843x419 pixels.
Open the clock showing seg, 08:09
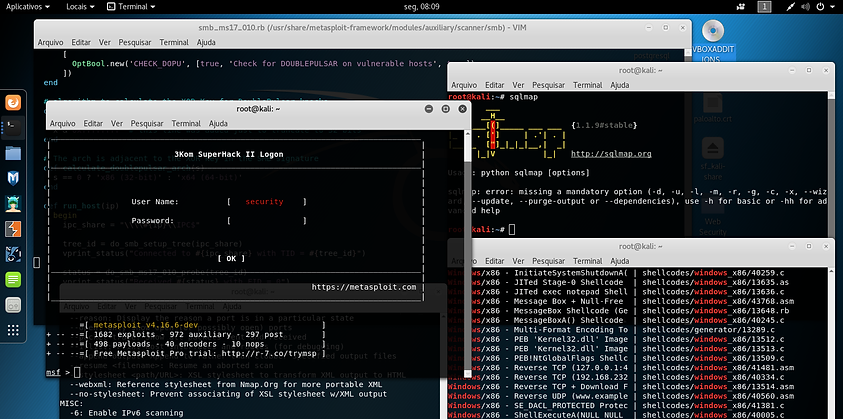coord(422,6)
